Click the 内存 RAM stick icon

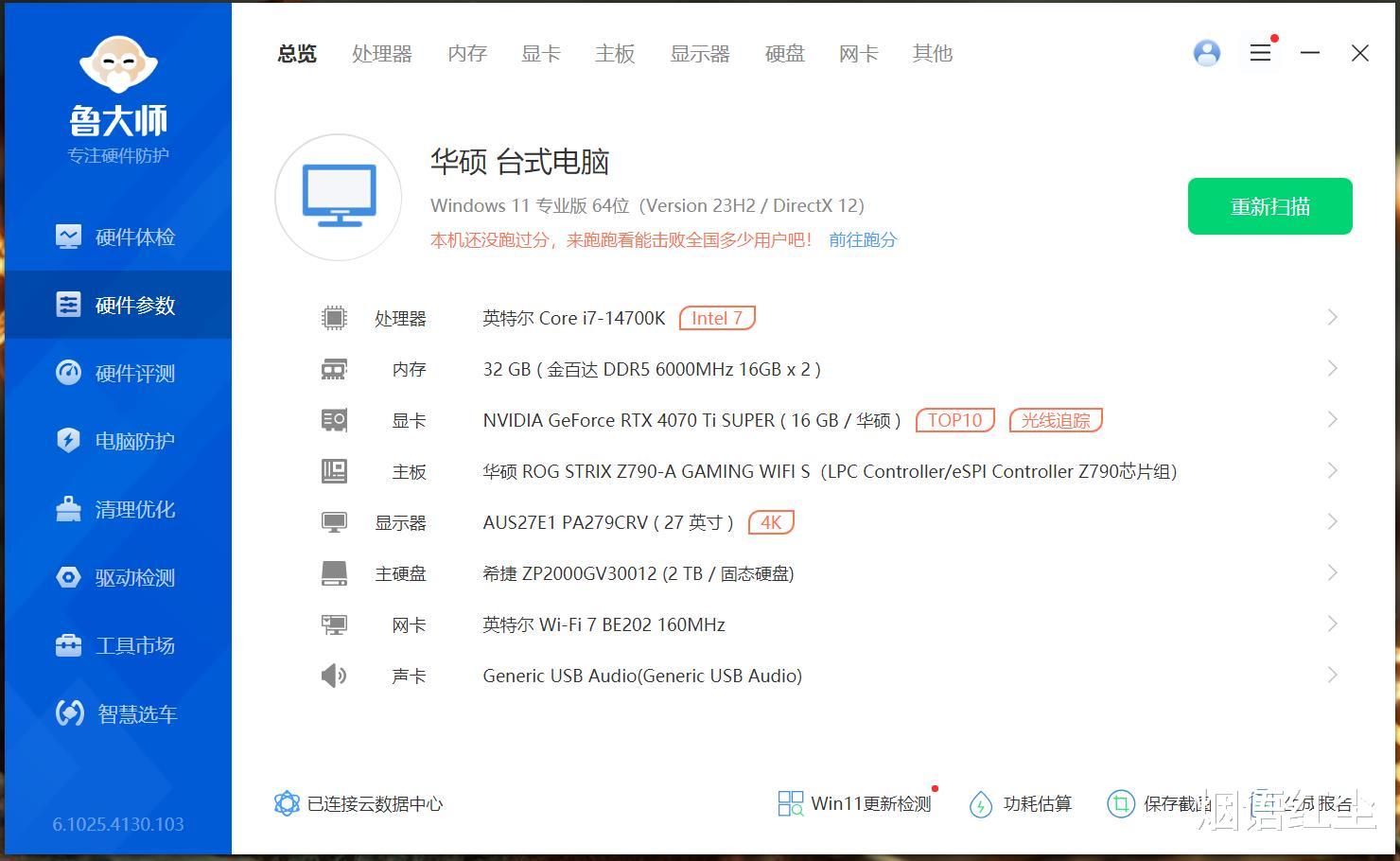[x=334, y=369]
